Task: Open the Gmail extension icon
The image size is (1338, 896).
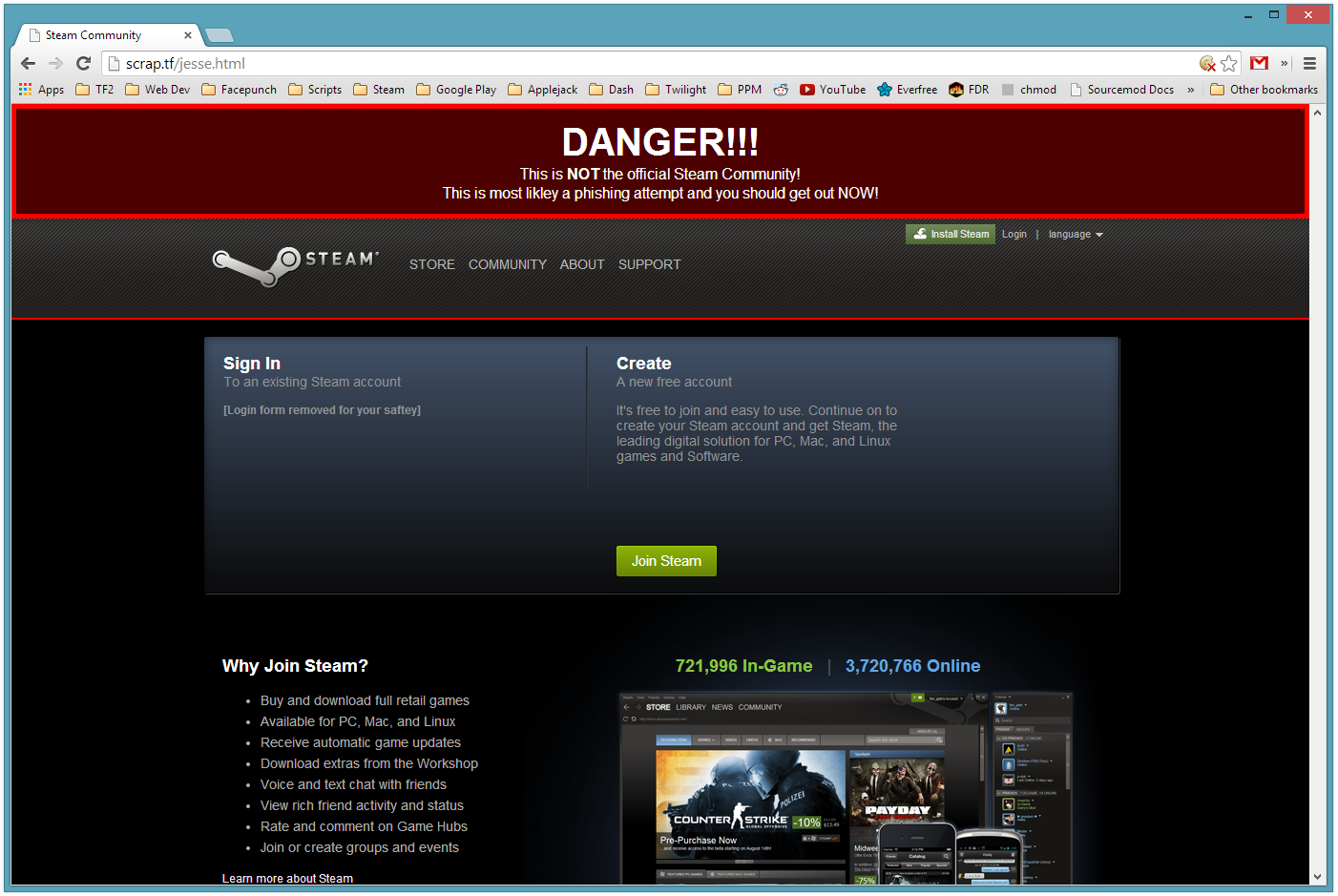Action: [1260, 63]
